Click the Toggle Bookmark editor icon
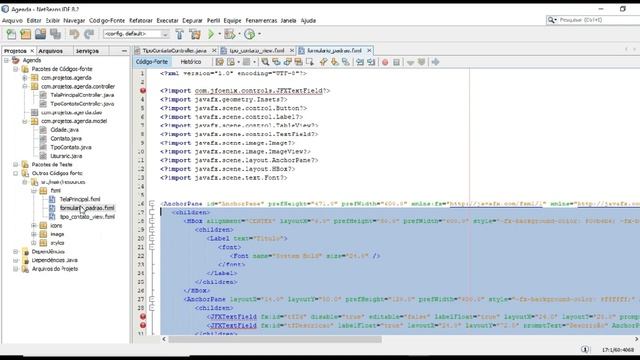Viewport: 640px width, 360px height. (x=346, y=62)
